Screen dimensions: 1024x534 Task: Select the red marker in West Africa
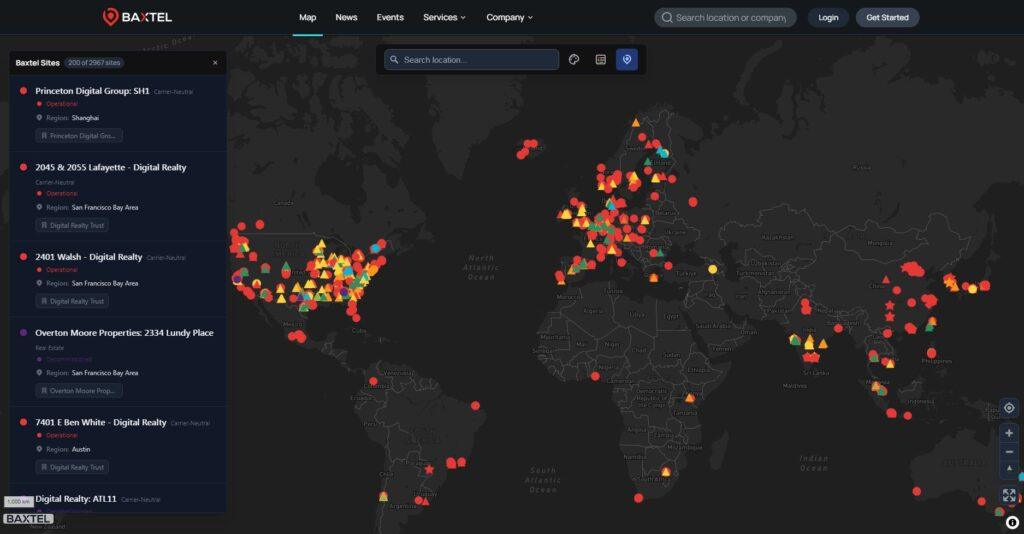tap(595, 376)
